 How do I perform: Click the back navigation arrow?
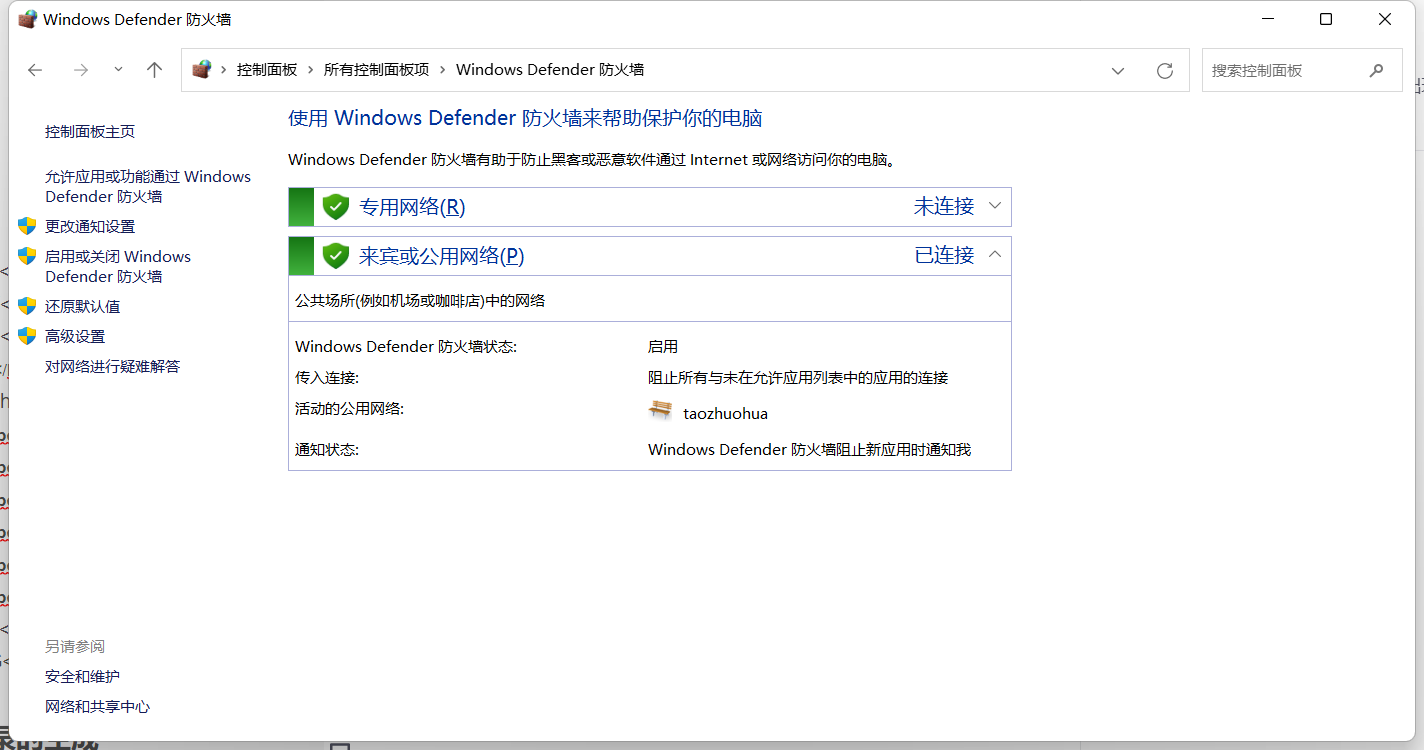(35, 70)
